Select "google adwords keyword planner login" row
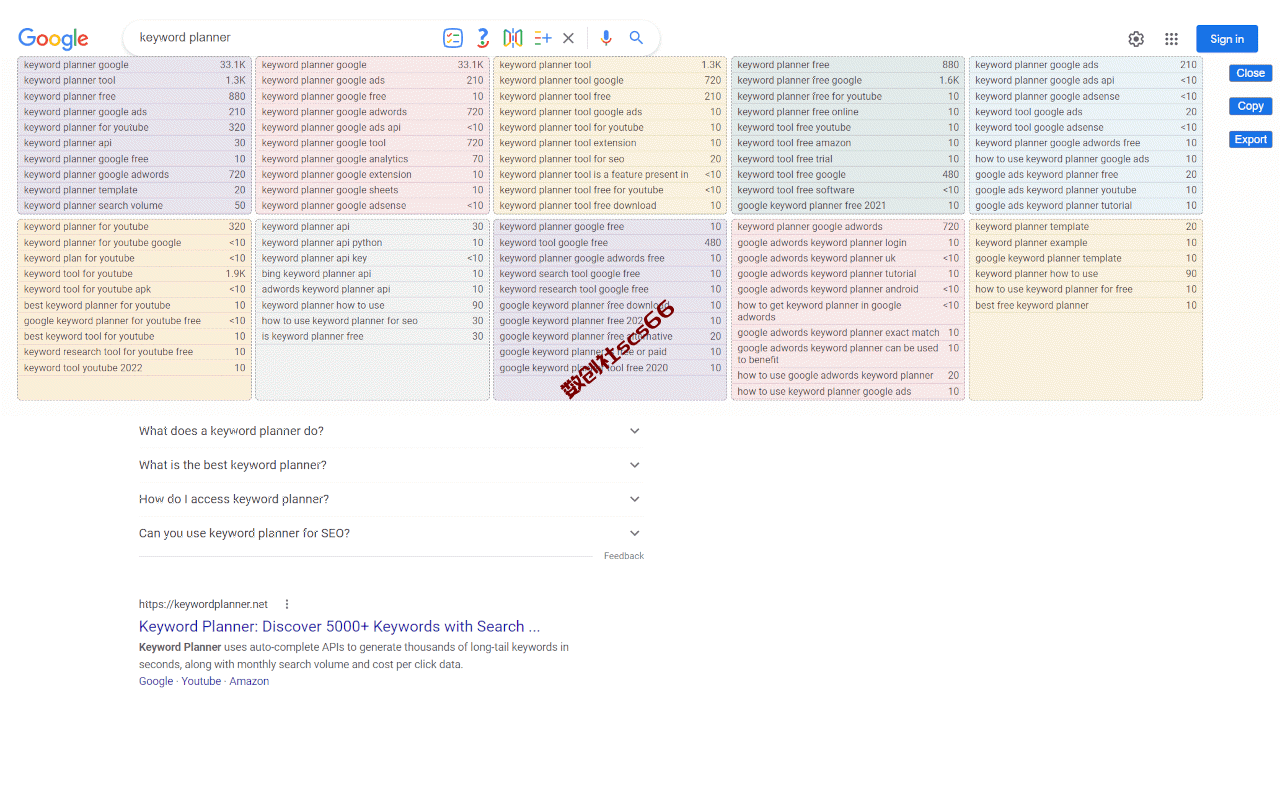Viewport: 1280px width, 800px height. coord(848,243)
